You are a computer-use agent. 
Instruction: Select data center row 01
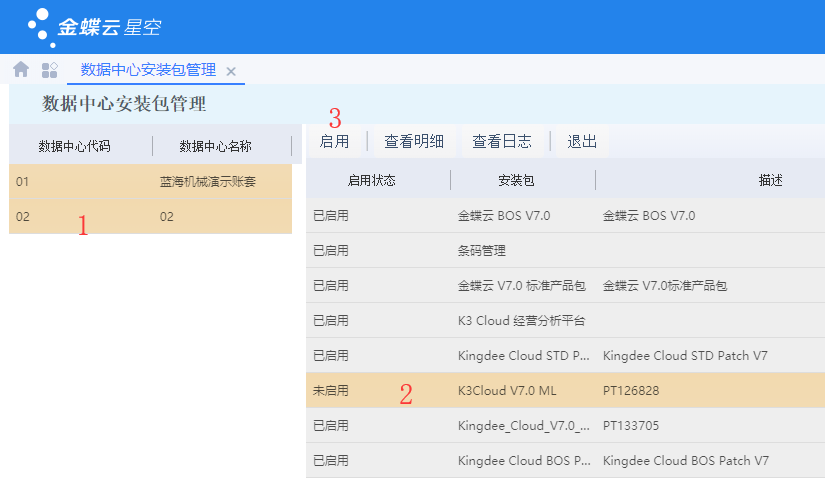point(150,182)
